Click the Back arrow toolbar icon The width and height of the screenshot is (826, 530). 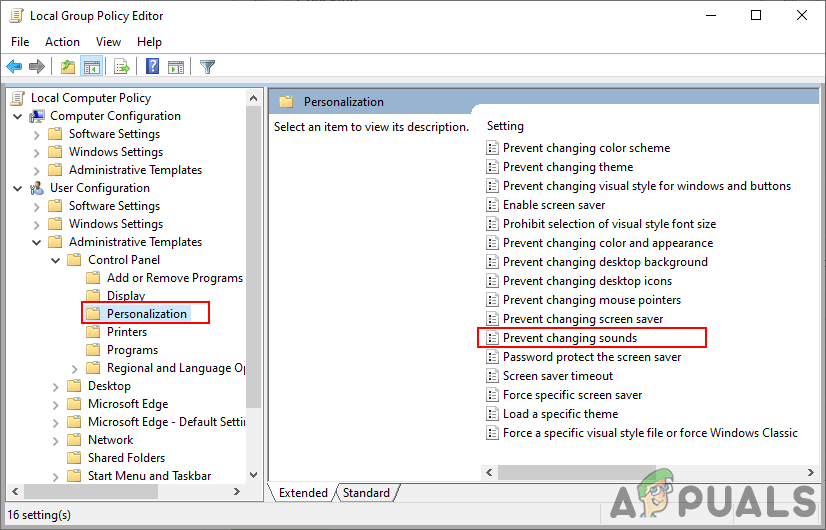14,66
